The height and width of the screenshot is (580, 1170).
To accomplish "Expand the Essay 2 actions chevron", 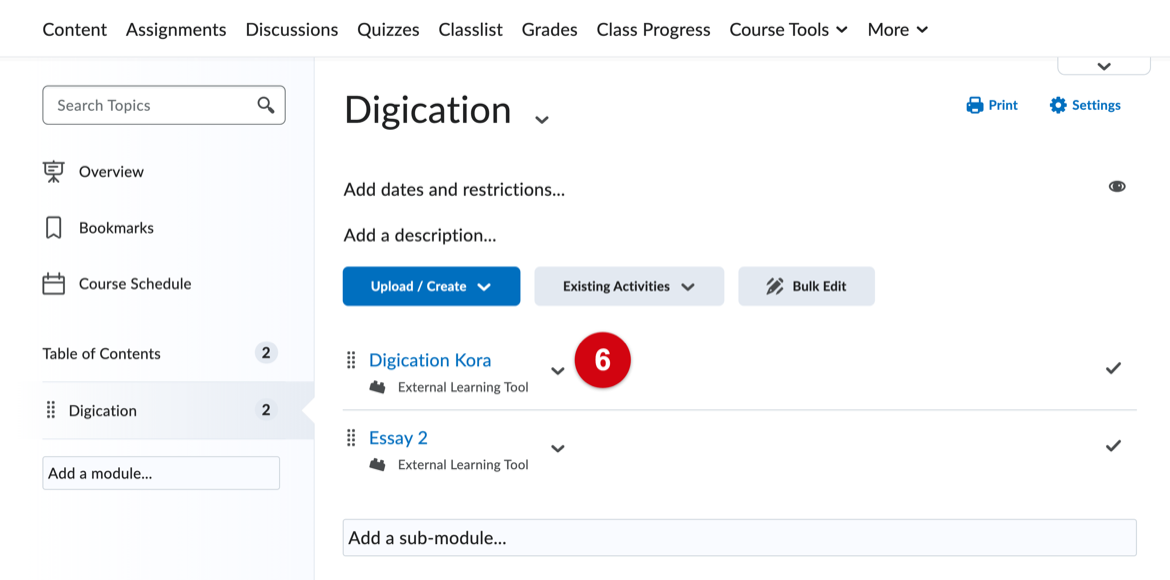I will click(x=557, y=449).
